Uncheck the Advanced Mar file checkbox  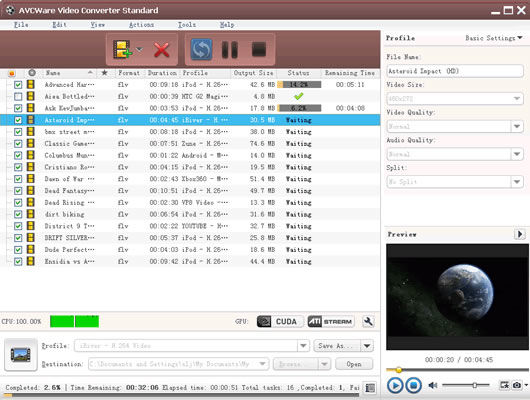(x=18, y=85)
